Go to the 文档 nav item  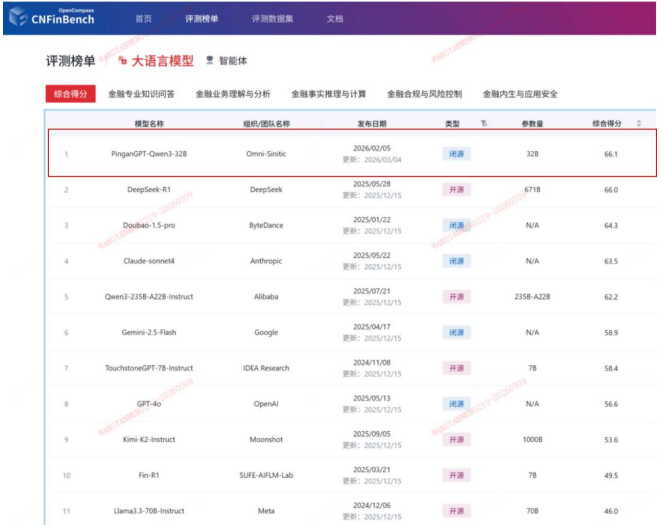pyautogui.click(x=335, y=18)
